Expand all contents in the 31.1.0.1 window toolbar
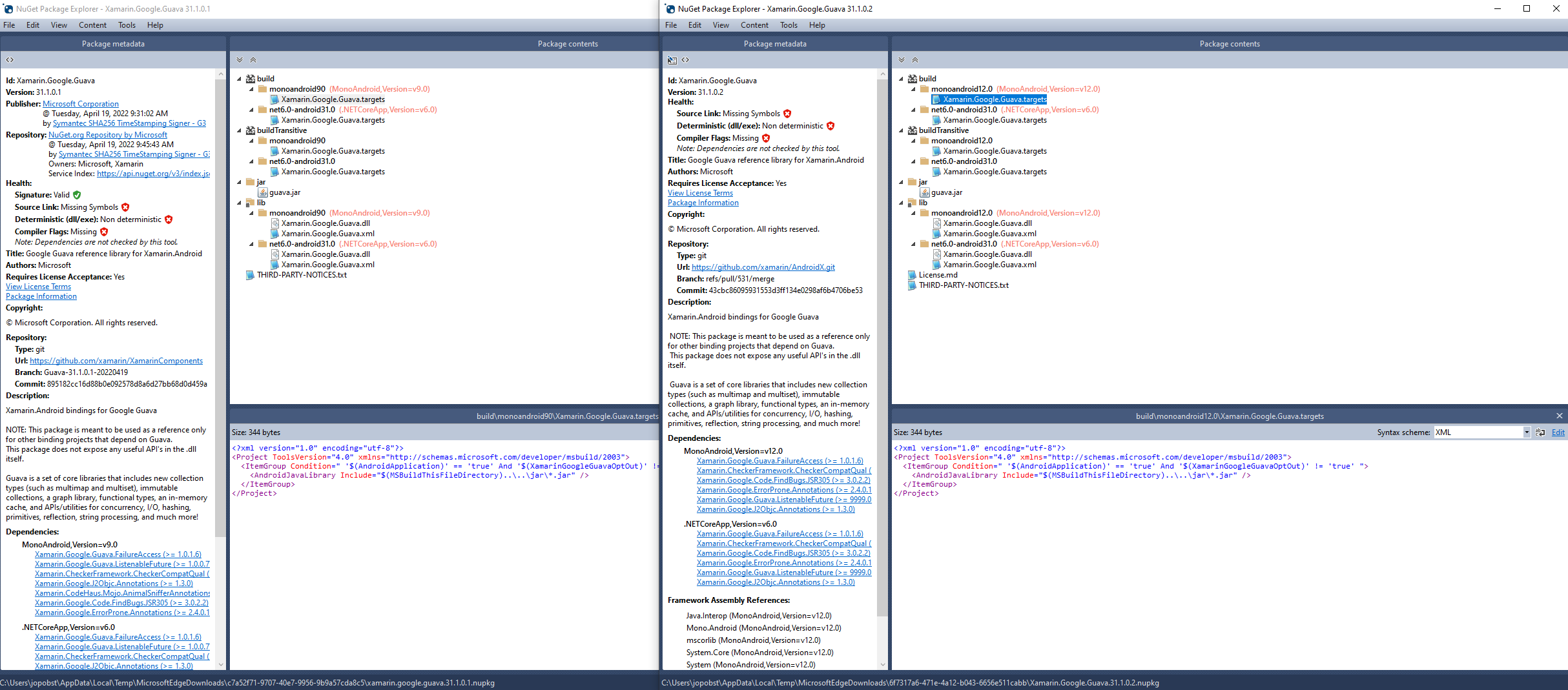The height and width of the screenshot is (690, 1568). click(240, 60)
